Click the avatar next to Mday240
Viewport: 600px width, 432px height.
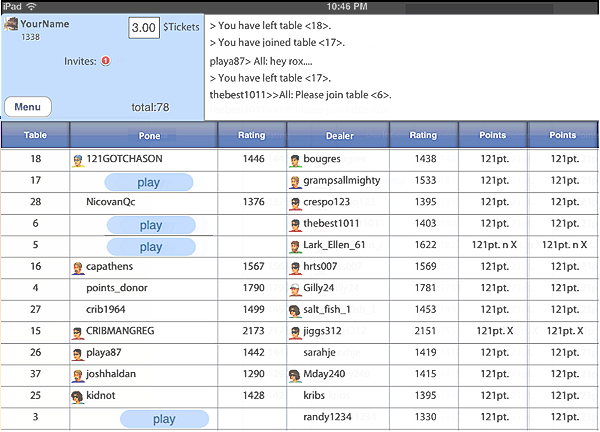pyautogui.click(x=295, y=375)
